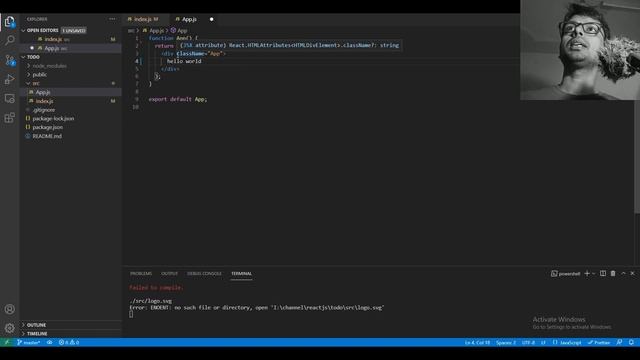Open the Explorer view in activity bar
640x360 pixels.
click(9, 21)
